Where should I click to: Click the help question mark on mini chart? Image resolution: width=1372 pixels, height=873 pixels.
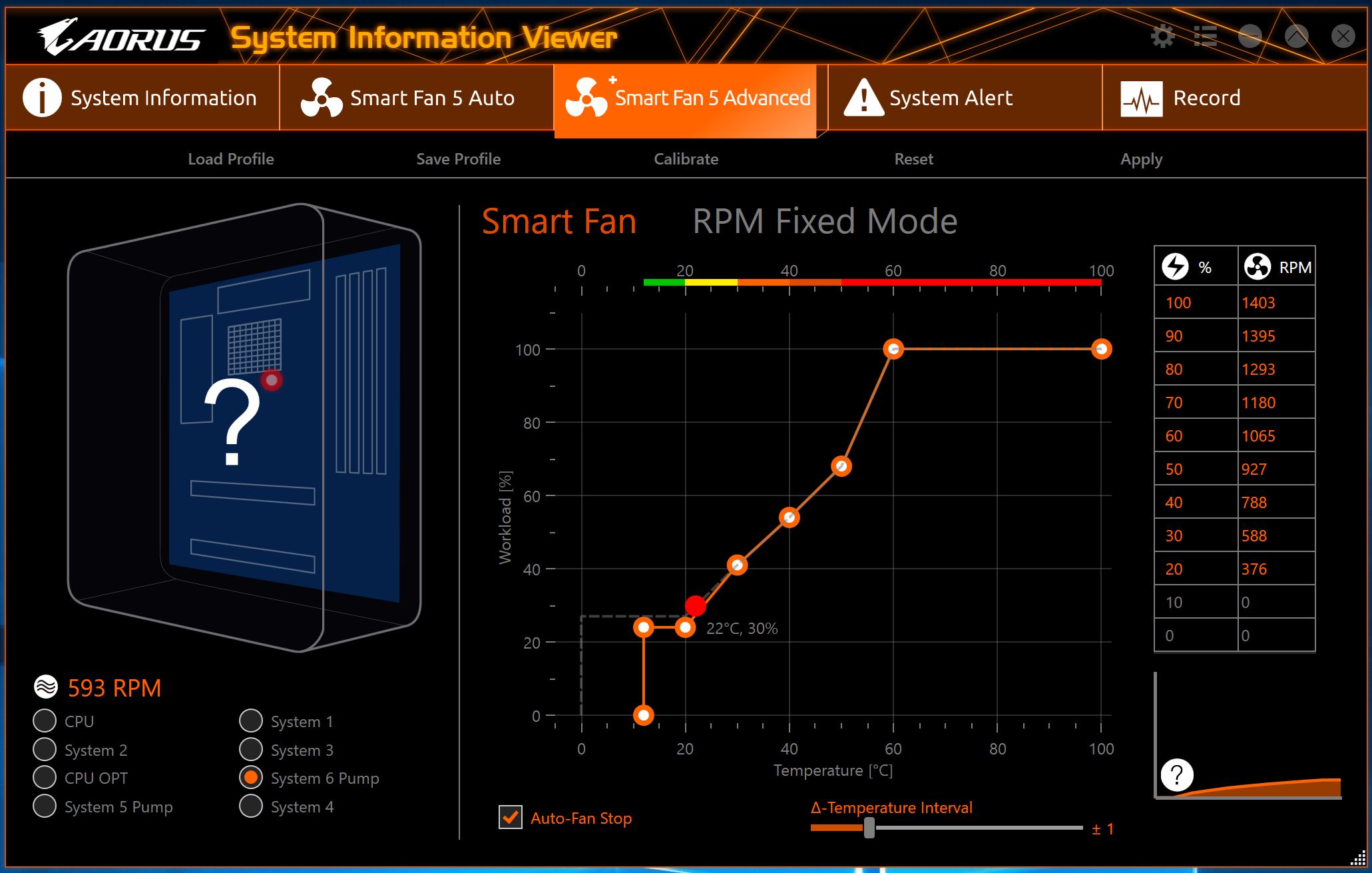1177,774
